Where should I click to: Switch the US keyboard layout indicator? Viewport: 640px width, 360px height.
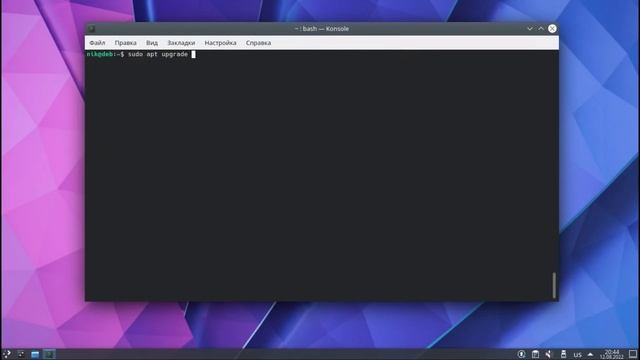[x=577, y=355]
